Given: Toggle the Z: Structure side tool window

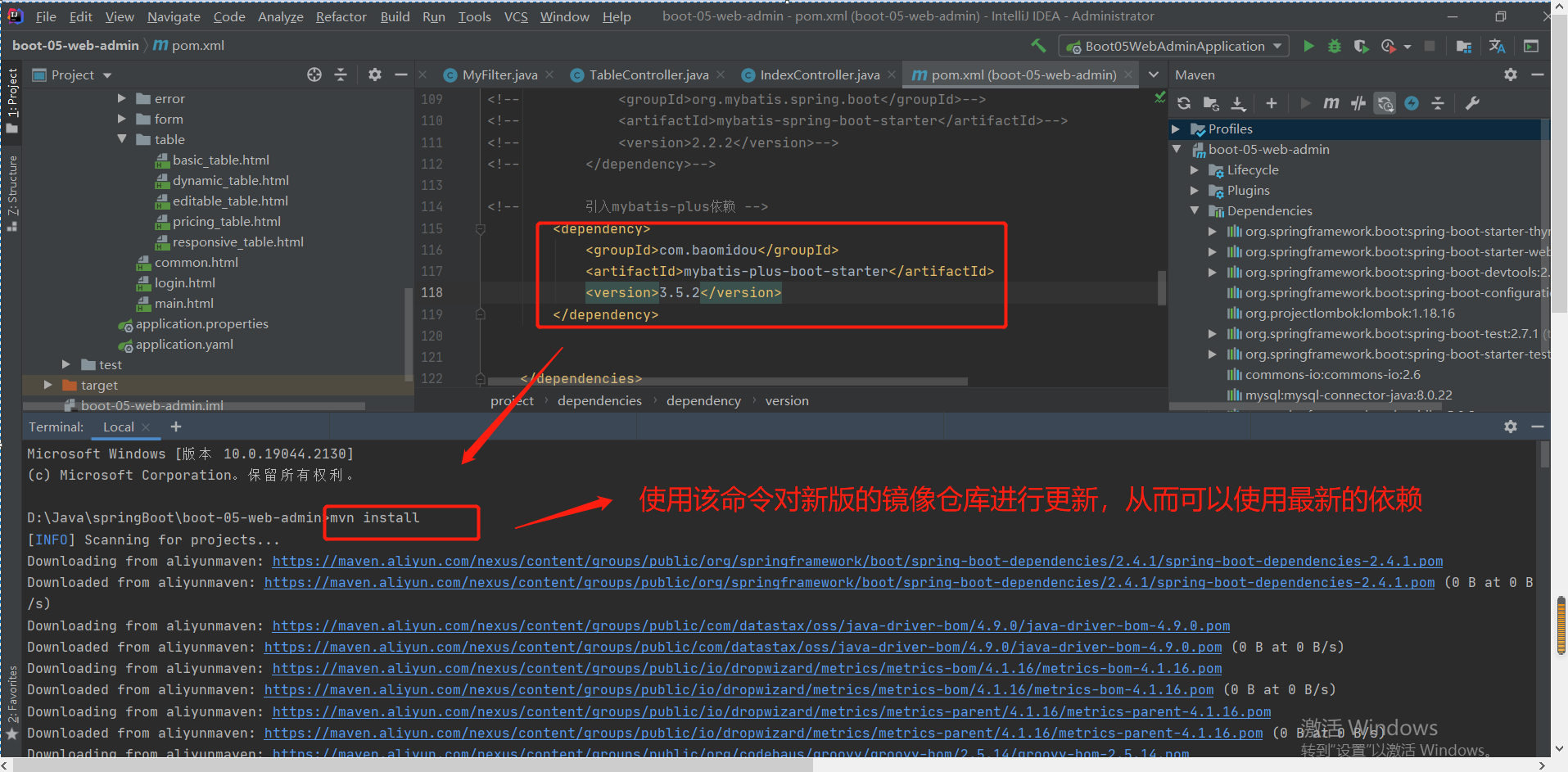Looking at the screenshot, I should point(12,192).
